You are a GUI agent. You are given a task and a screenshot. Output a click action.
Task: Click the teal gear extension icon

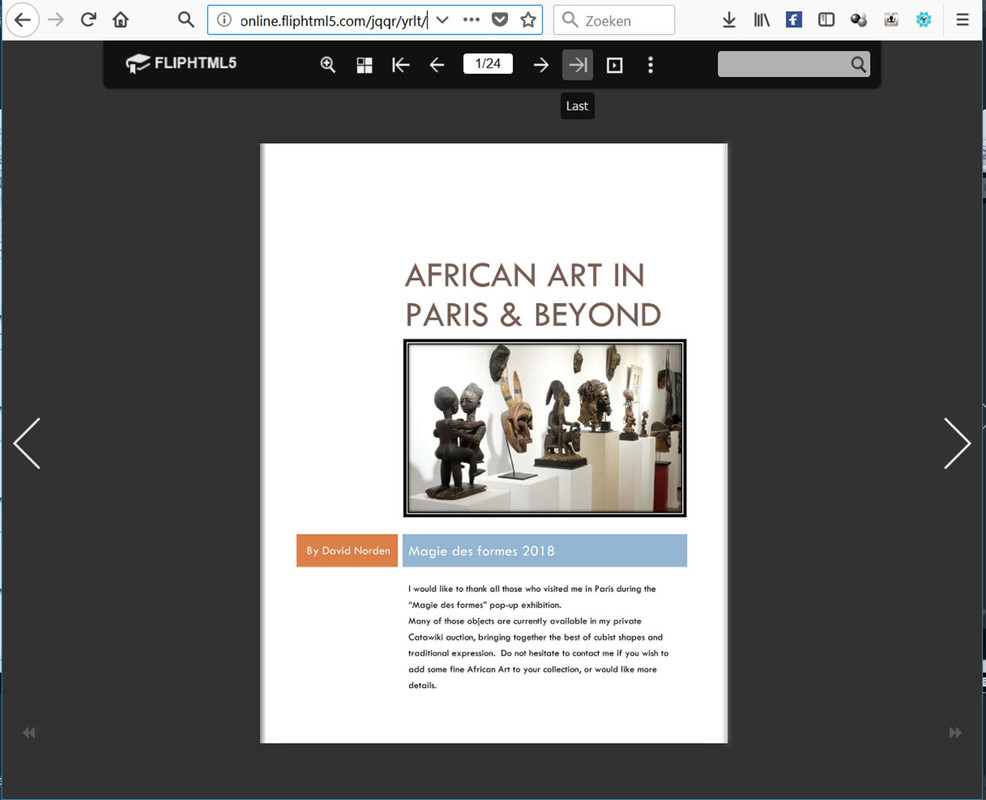coord(923,20)
